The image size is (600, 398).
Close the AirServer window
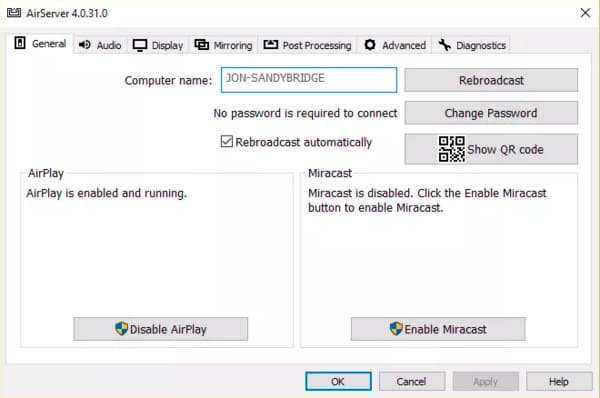pyautogui.click(x=585, y=13)
